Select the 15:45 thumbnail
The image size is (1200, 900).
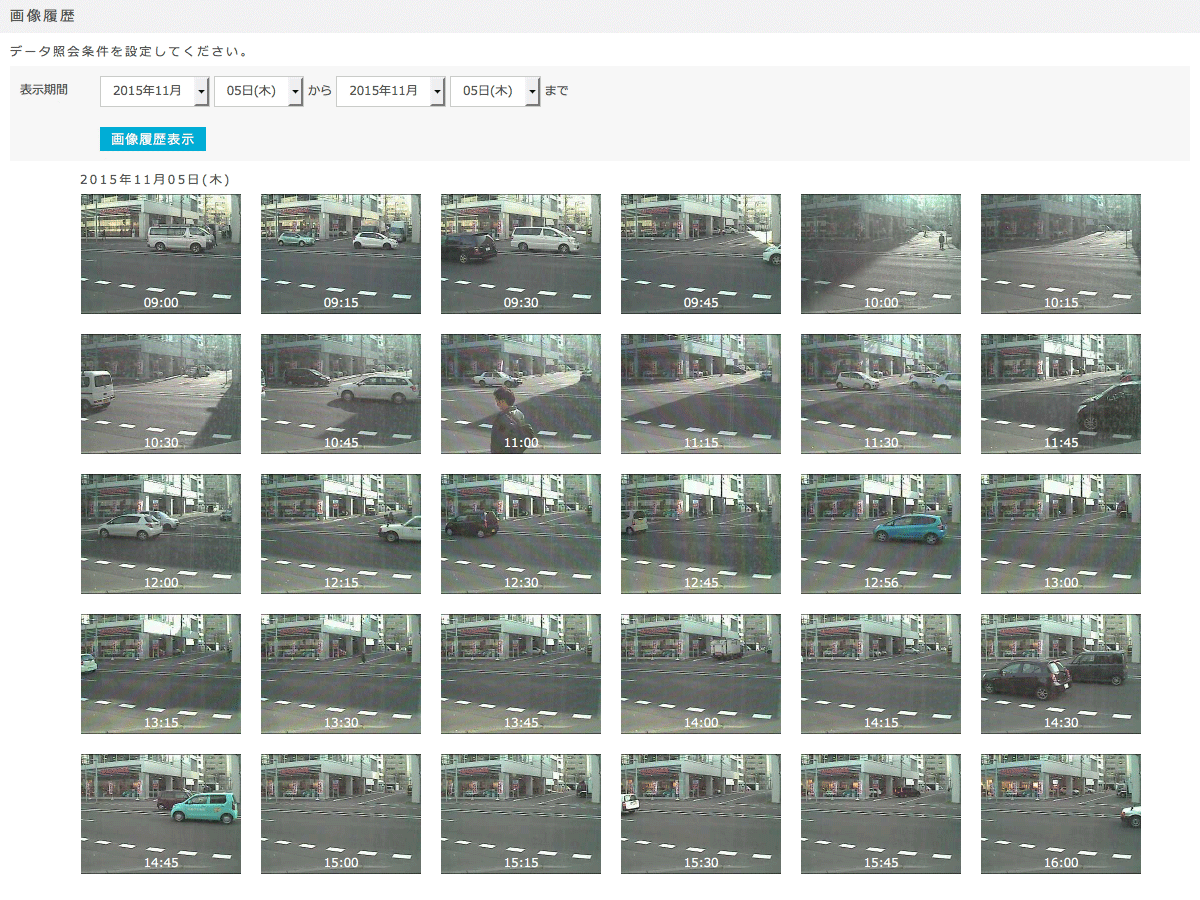point(881,814)
